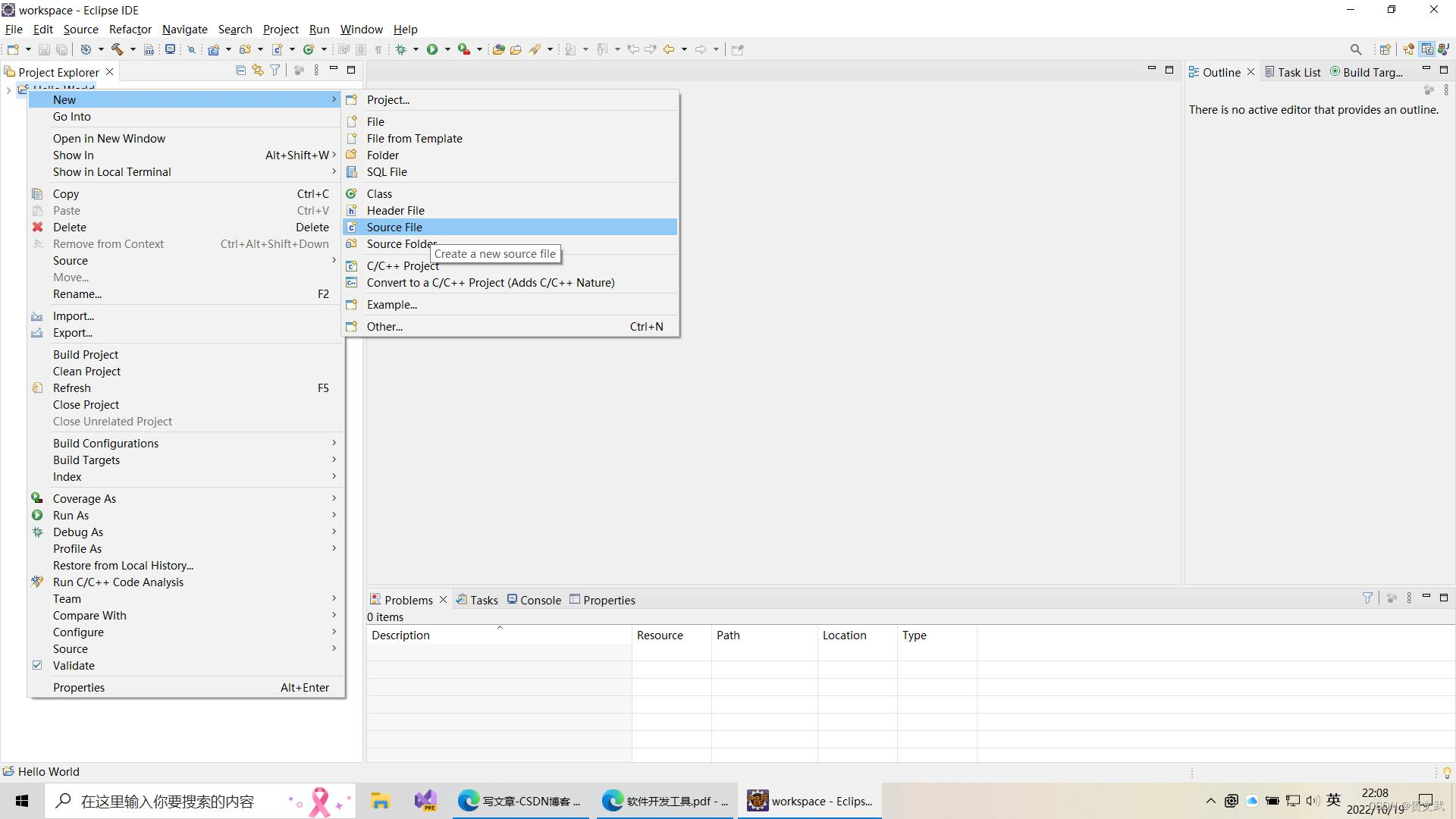The width and height of the screenshot is (1456, 819).
Task: Toggle Link with Editor in Project Explorer
Action: tap(258, 70)
